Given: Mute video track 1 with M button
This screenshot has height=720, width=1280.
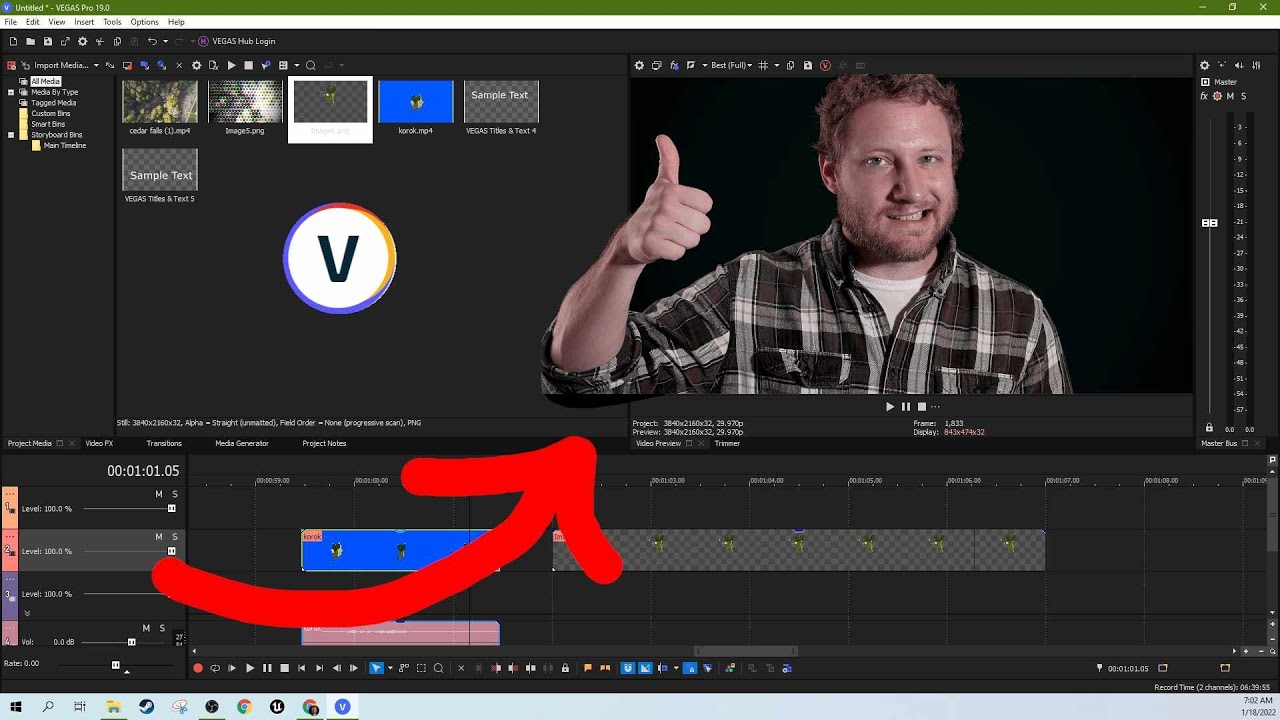Looking at the screenshot, I should click(158, 494).
